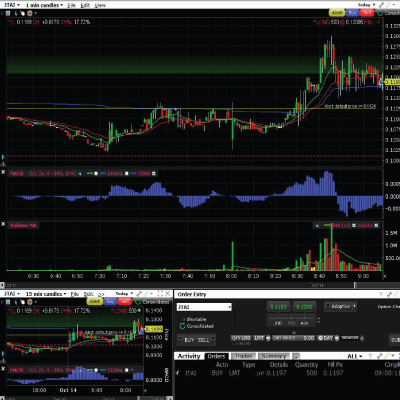Screen dimensions: 400x400
Task: Open the LMT order type dropdown
Action: click(262, 338)
